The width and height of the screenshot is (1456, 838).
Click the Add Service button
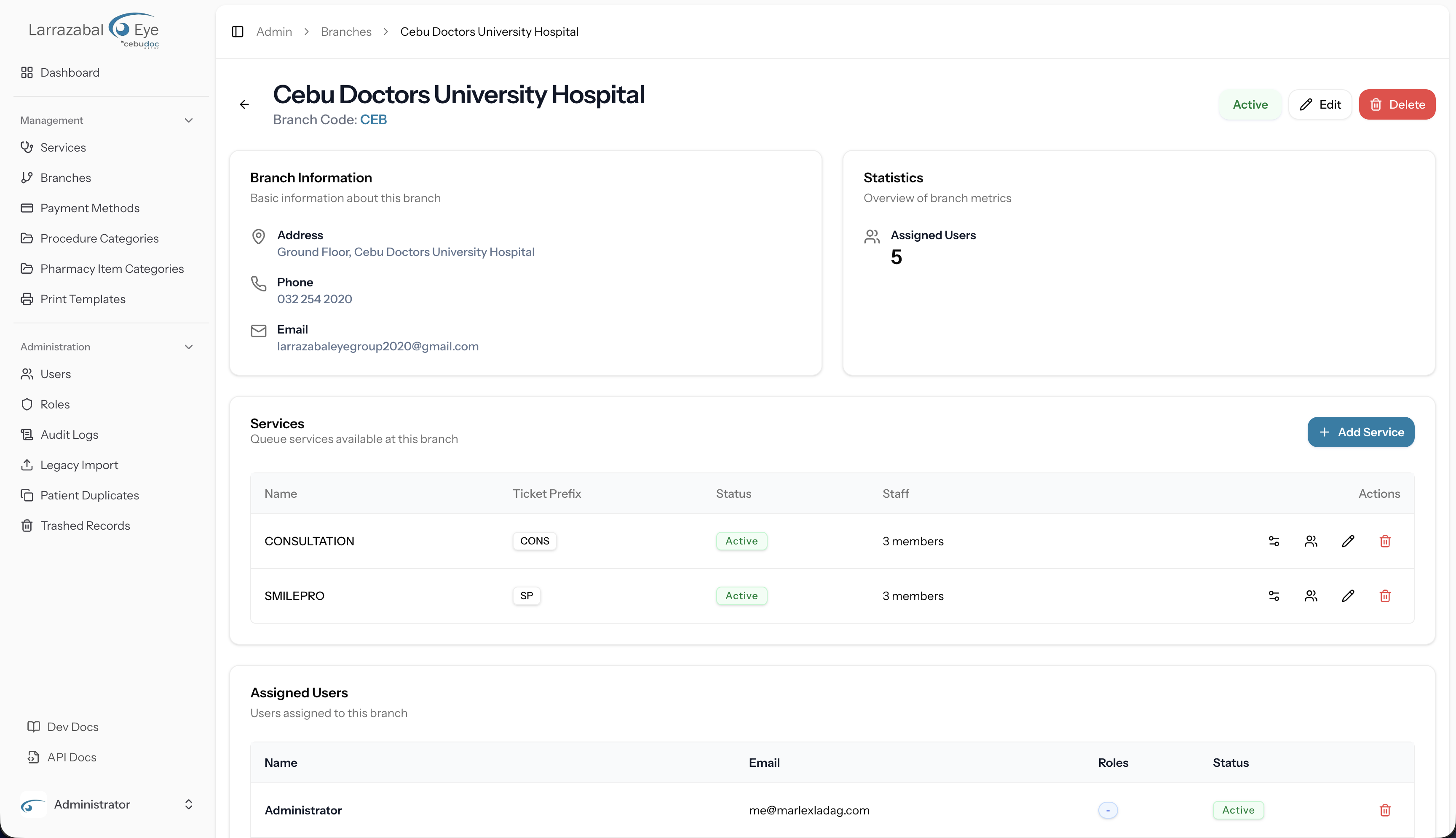pos(1360,432)
